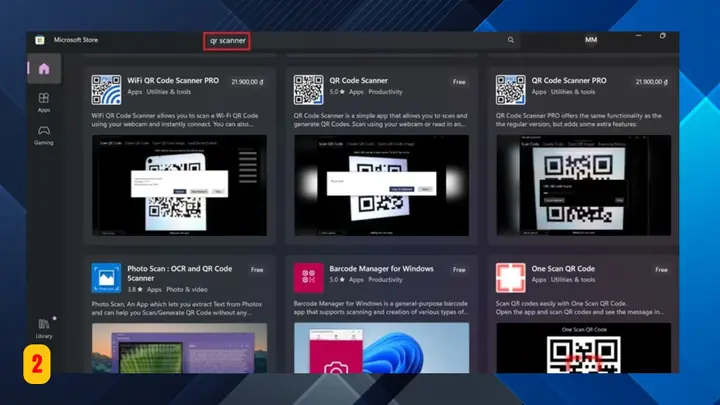Image resolution: width=720 pixels, height=405 pixels.
Task: Click the Microsoft Store logo icon
Action: (x=40, y=40)
